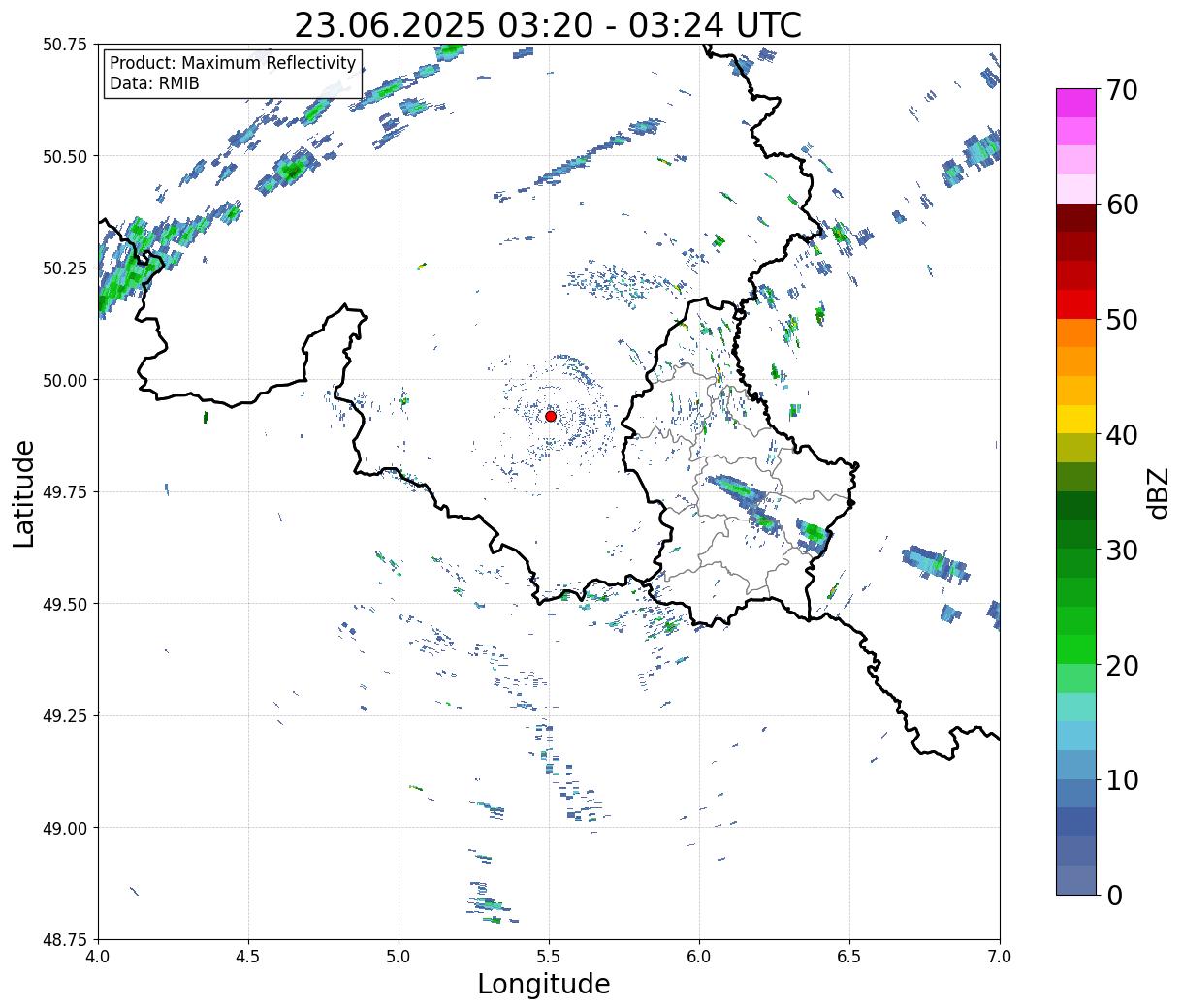The image size is (1182, 1008).
Task: Click the red radar location marker
Action: pyautogui.click(x=550, y=416)
